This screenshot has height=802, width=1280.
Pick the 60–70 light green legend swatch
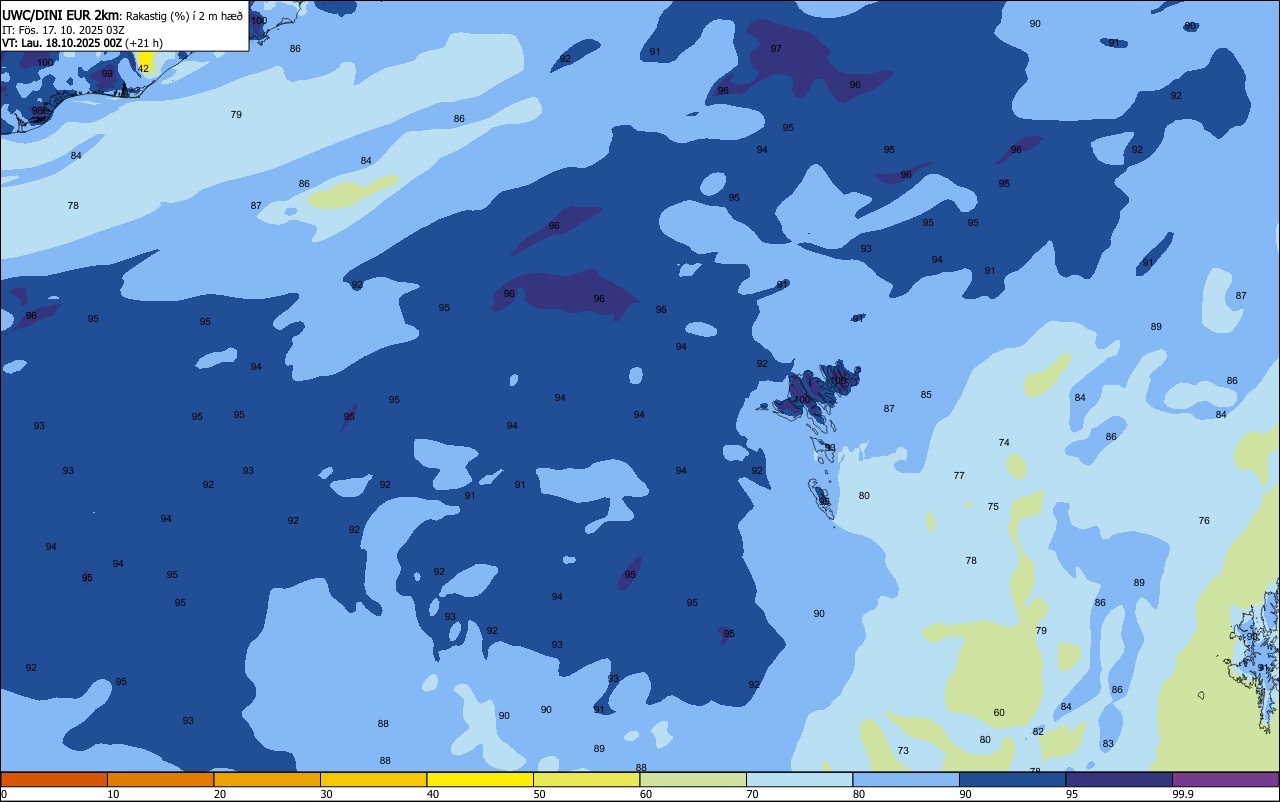[x=693, y=779]
